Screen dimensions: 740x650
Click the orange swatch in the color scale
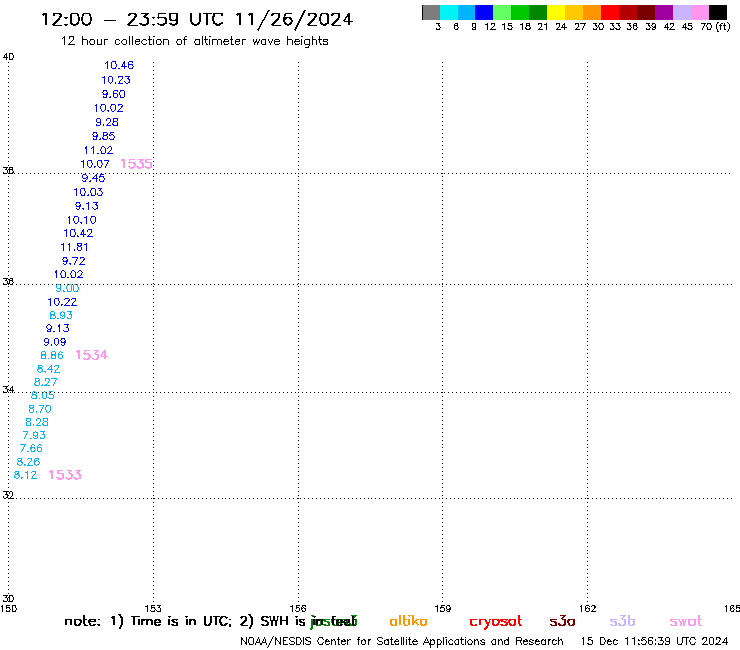592,12
